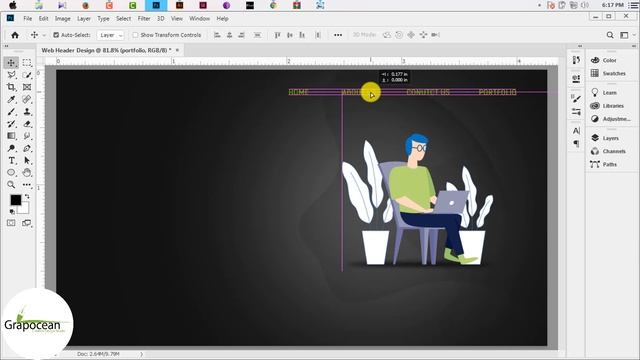Open the Image menu

[62, 19]
